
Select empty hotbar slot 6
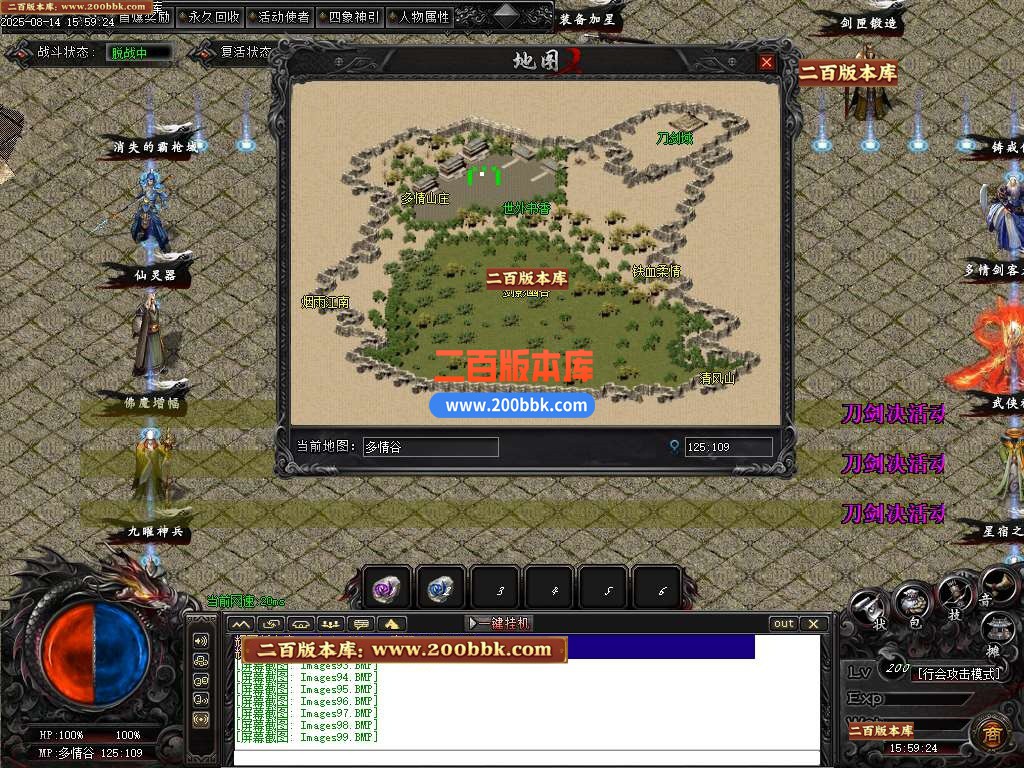659,589
